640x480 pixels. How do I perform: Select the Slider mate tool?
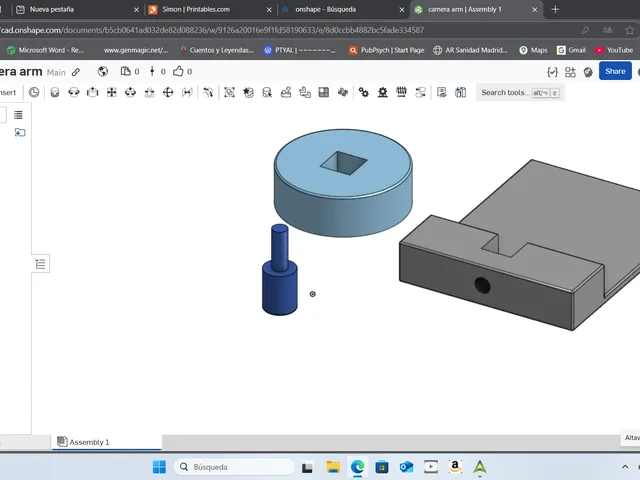(93, 93)
